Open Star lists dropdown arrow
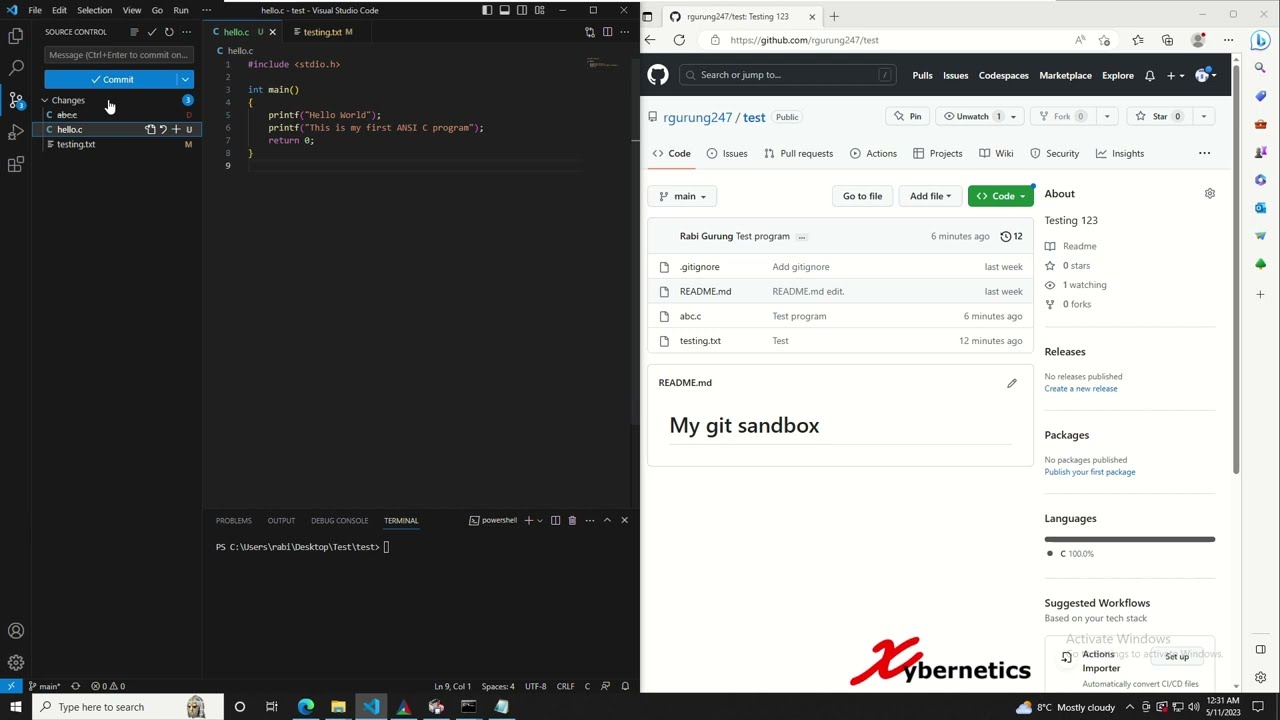The image size is (1280, 720). pos(1204,116)
